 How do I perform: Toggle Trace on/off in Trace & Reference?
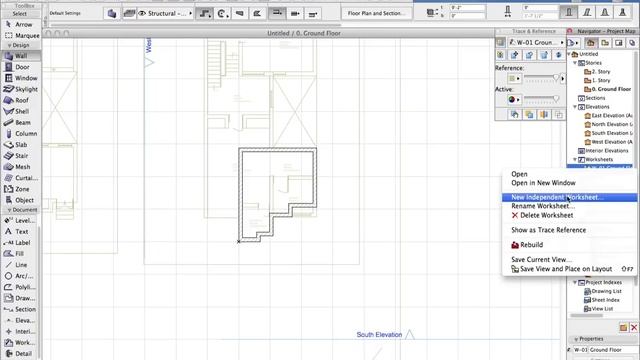[x=500, y=42]
